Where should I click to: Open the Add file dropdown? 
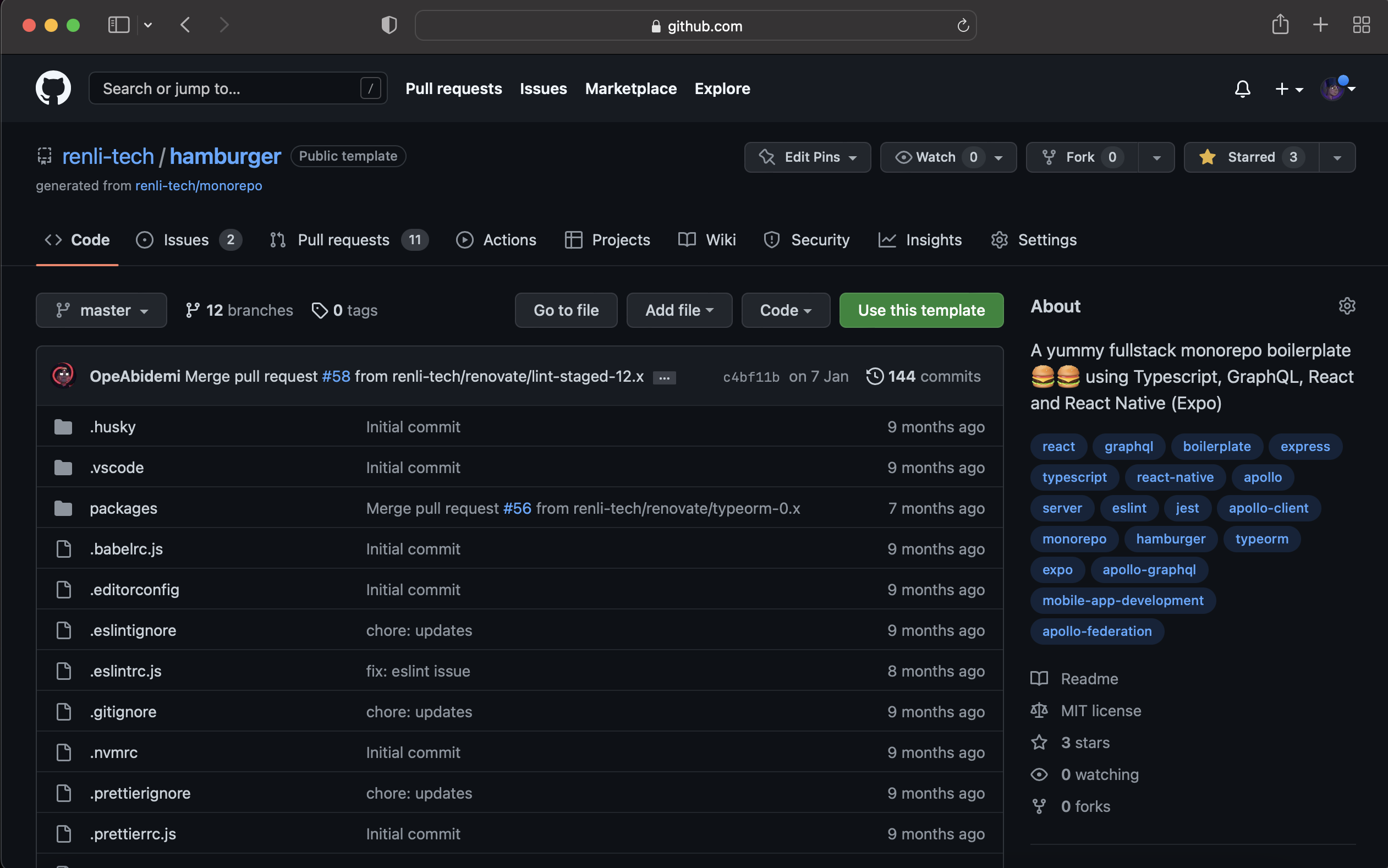679,310
